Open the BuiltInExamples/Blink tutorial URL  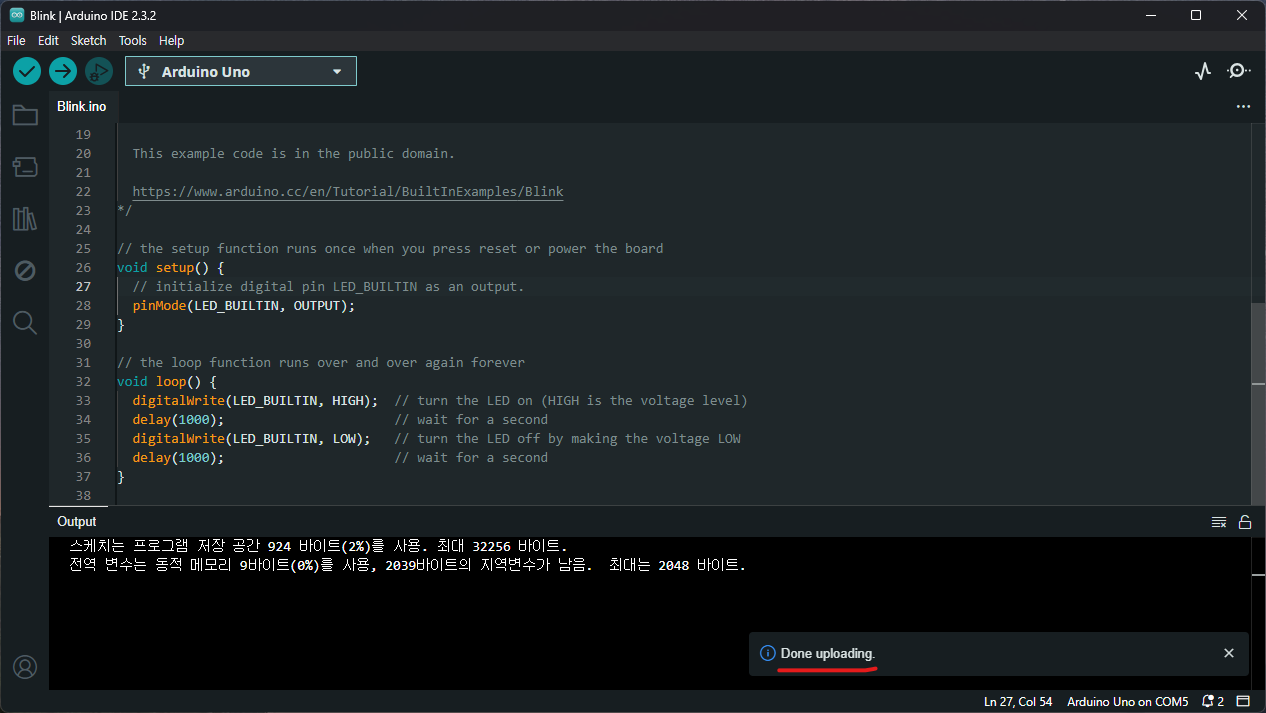click(348, 191)
